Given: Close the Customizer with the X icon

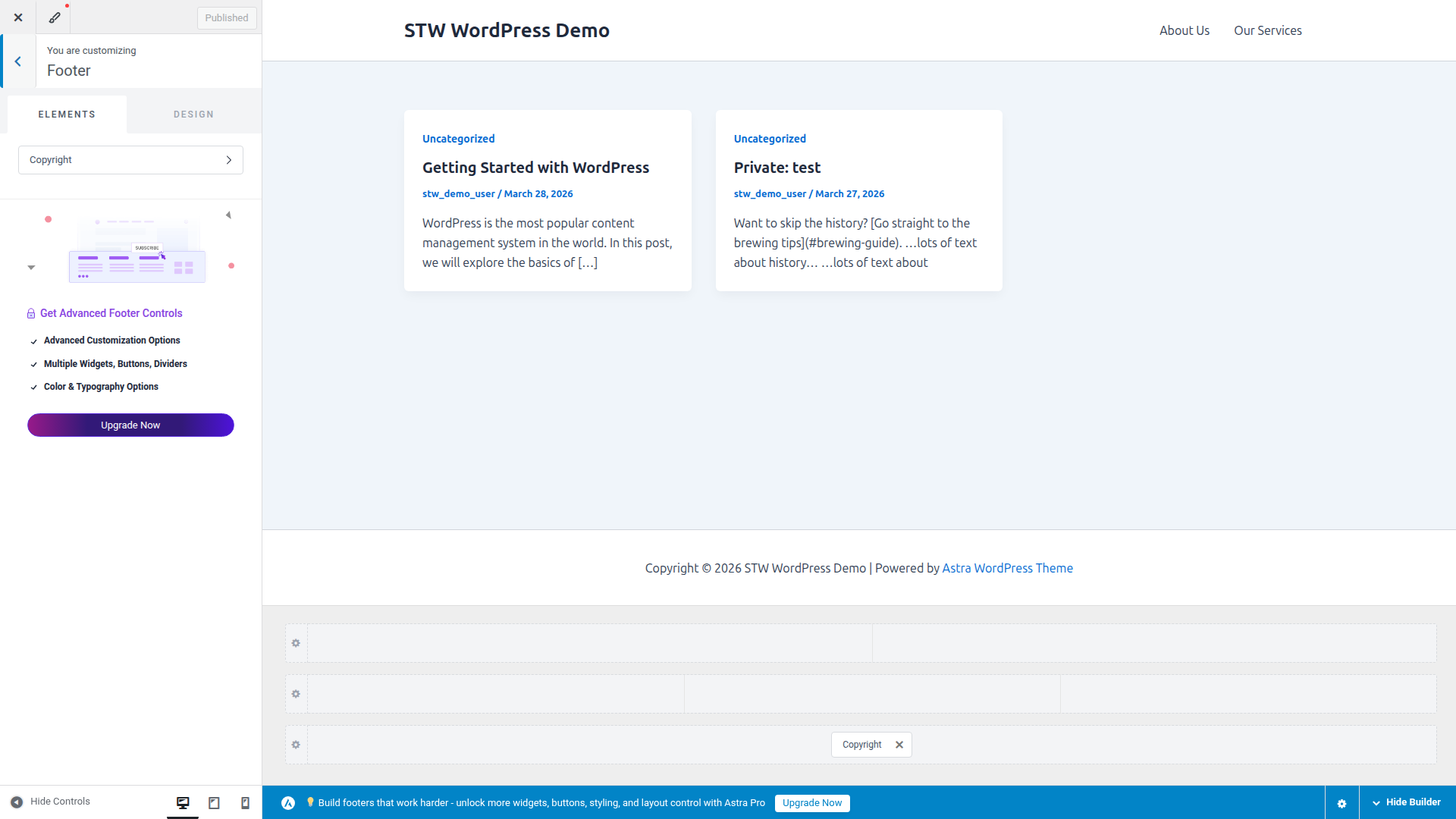Looking at the screenshot, I should coord(18,17).
